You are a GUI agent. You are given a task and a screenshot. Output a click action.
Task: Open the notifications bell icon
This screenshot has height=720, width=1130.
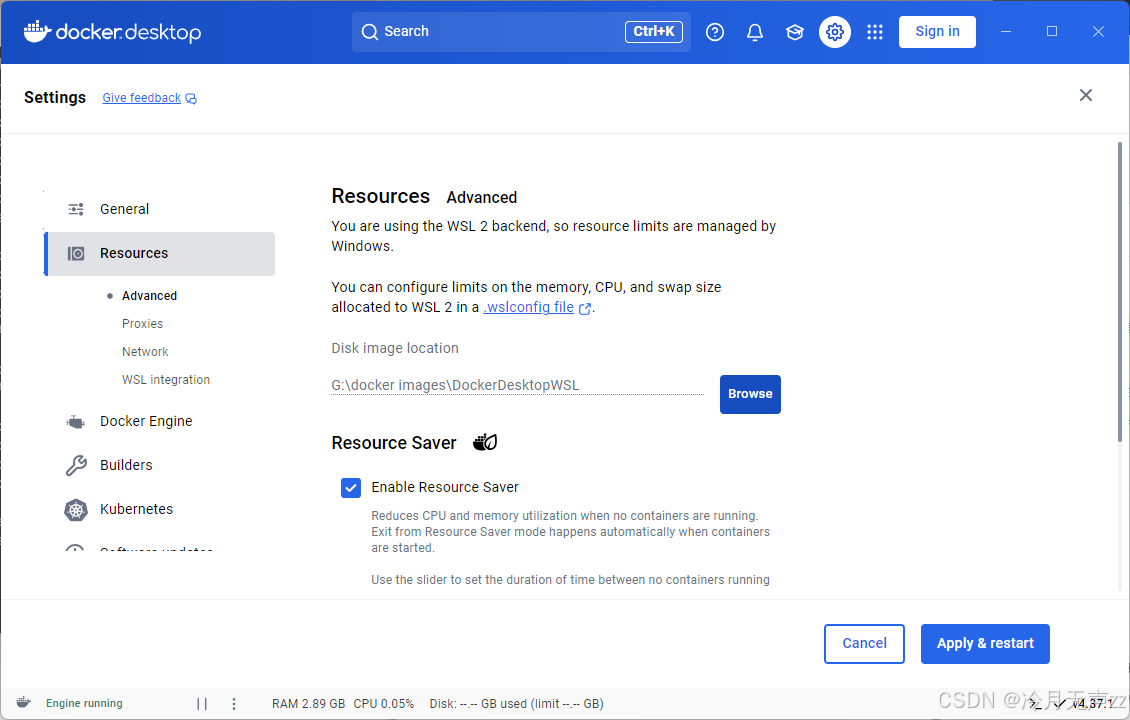click(x=755, y=32)
